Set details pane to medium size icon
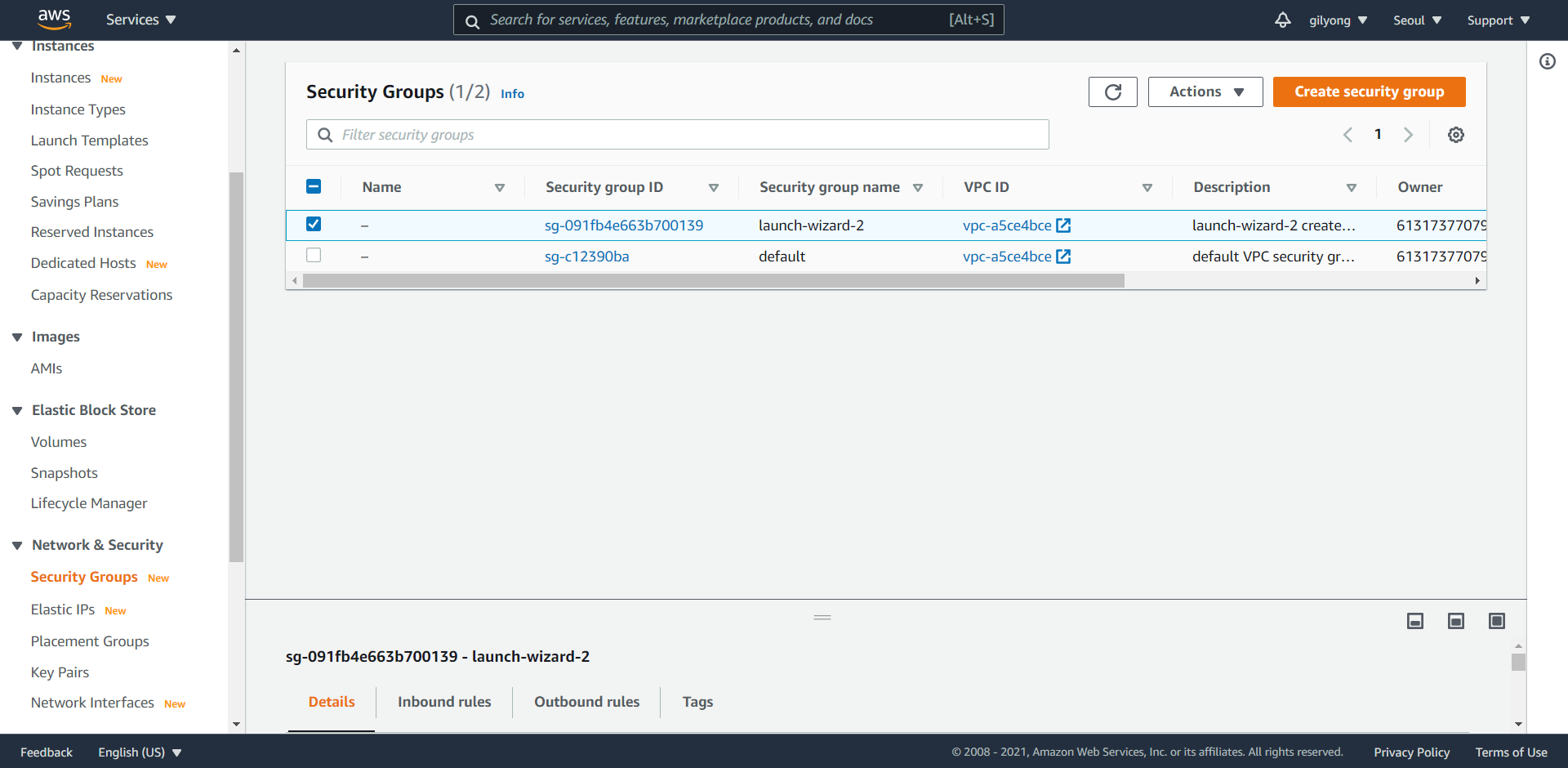1568x768 pixels. 1455,621
